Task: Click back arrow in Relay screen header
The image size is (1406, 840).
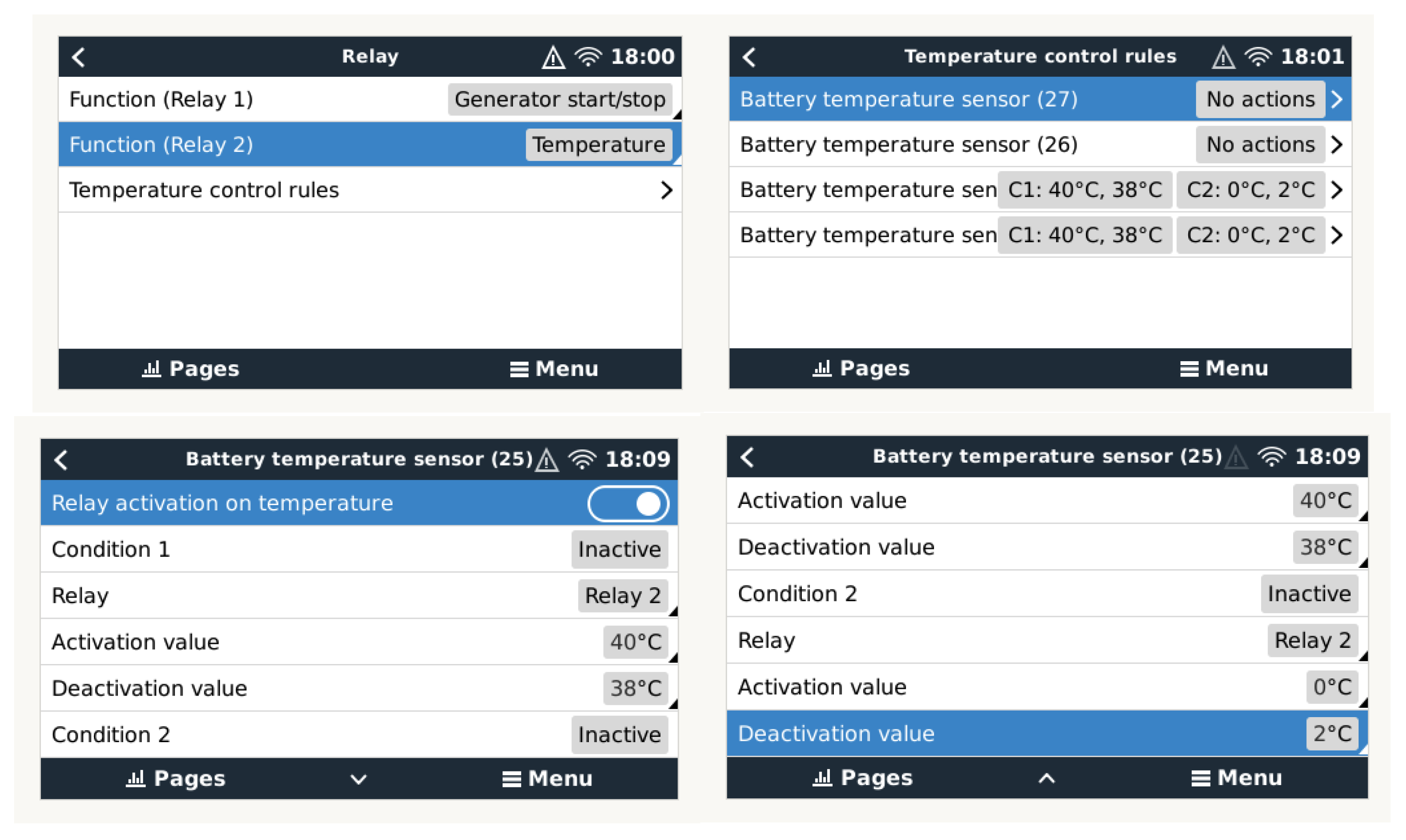Action: point(79,57)
